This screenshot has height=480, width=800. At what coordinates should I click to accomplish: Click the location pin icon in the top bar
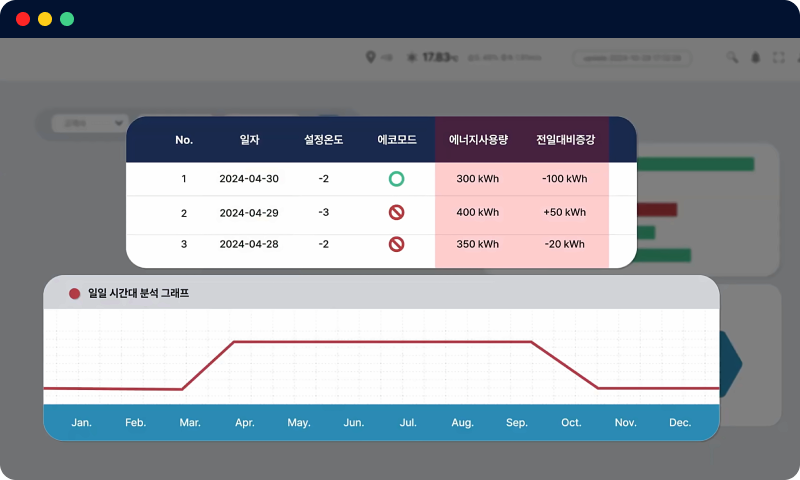pos(371,57)
